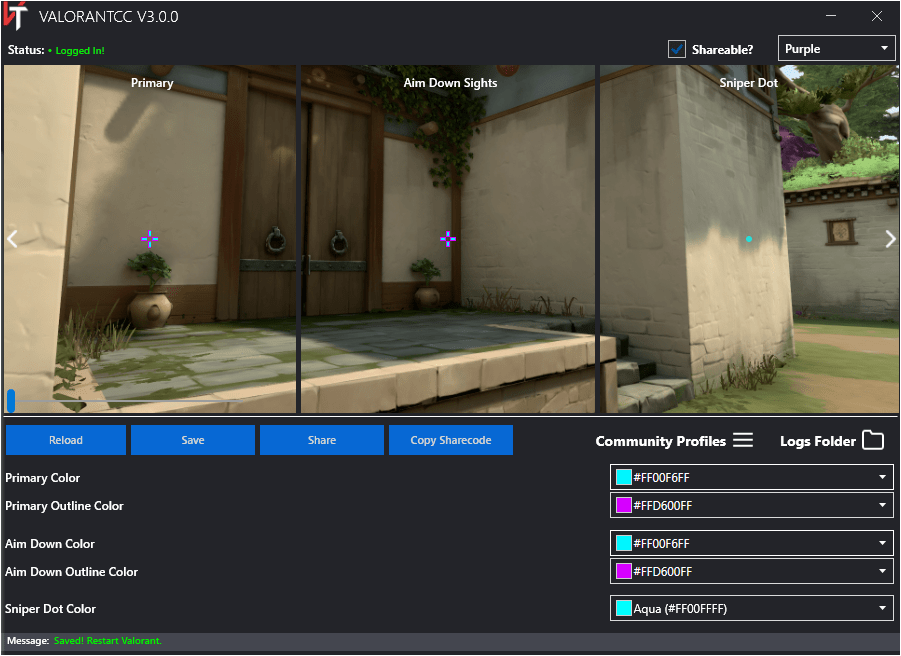The image size is (901, 656).
Task: Click the Sniper Dot Color label
Action: tap(51, 608)
